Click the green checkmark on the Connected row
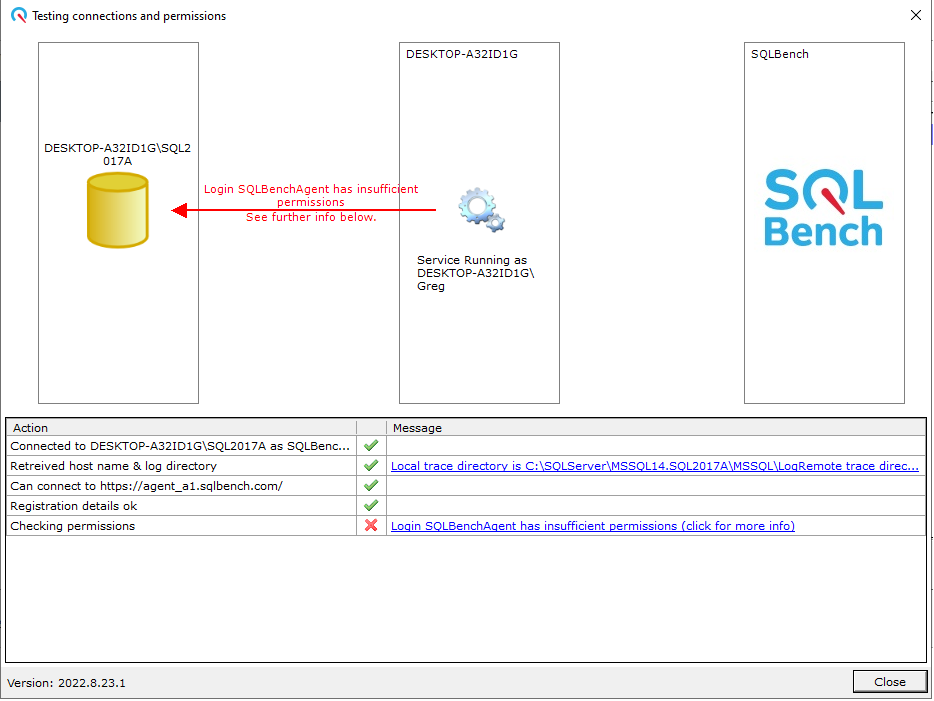Viewport: 934px width, 701px height. click(370, 445)
